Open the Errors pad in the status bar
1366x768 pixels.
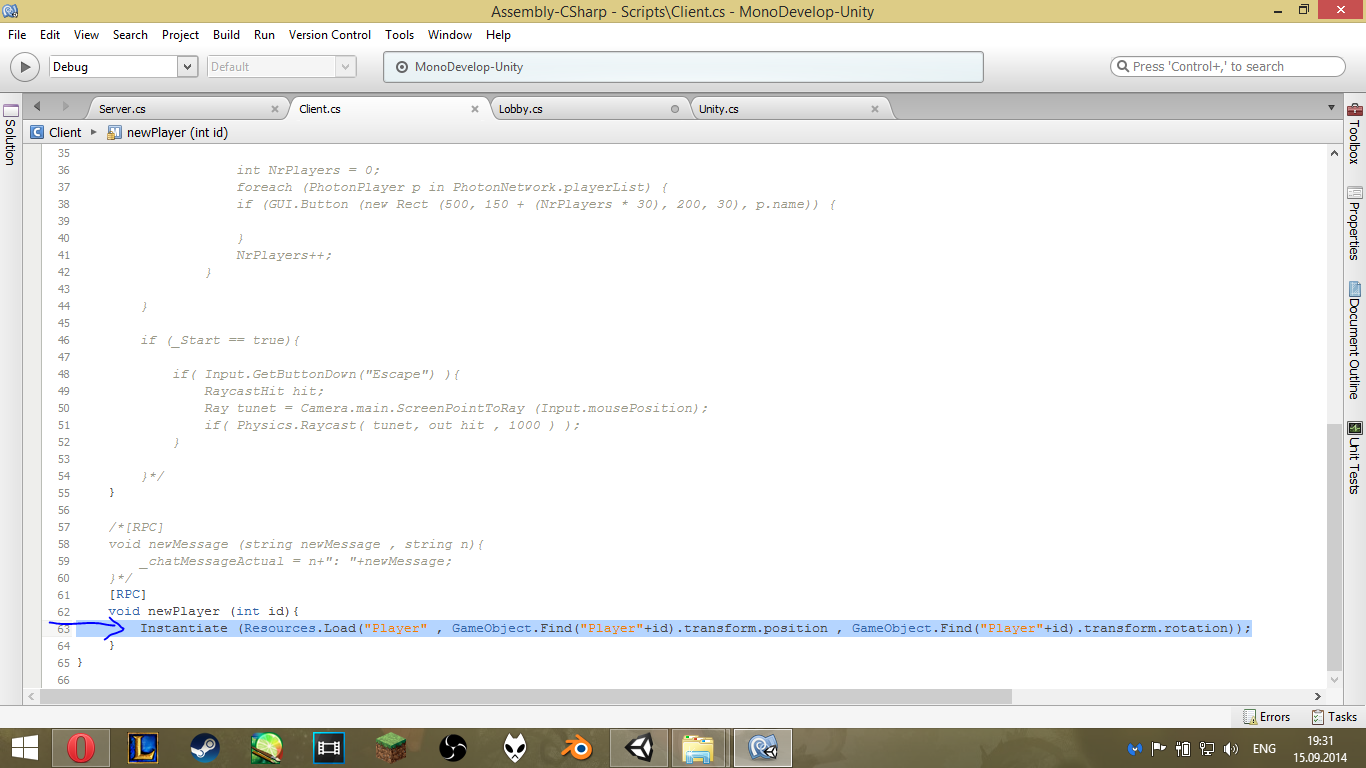pyautogui.click(x=1268, y=717)
